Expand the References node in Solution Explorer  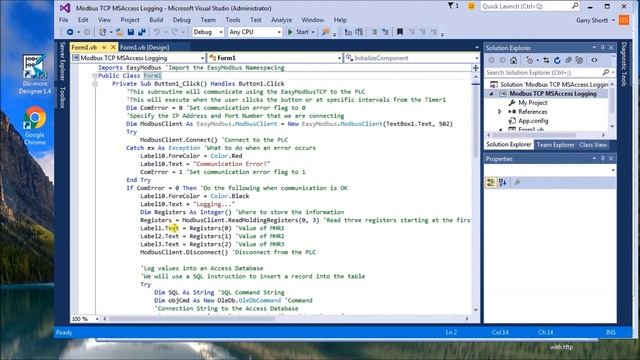[x=500, y=111]
